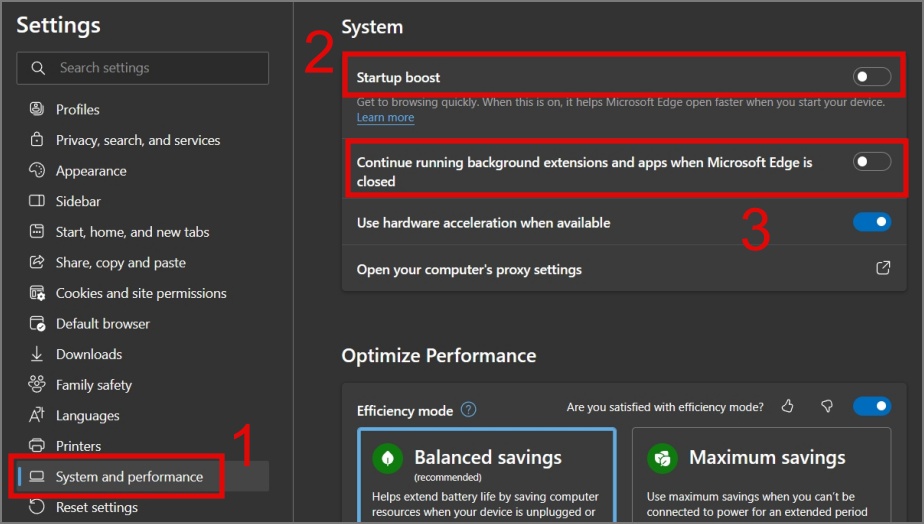The width and height of the screenshot is (924, 524).
Task: Click the Maximum savings green icon
Action: [x=662, y=458]
